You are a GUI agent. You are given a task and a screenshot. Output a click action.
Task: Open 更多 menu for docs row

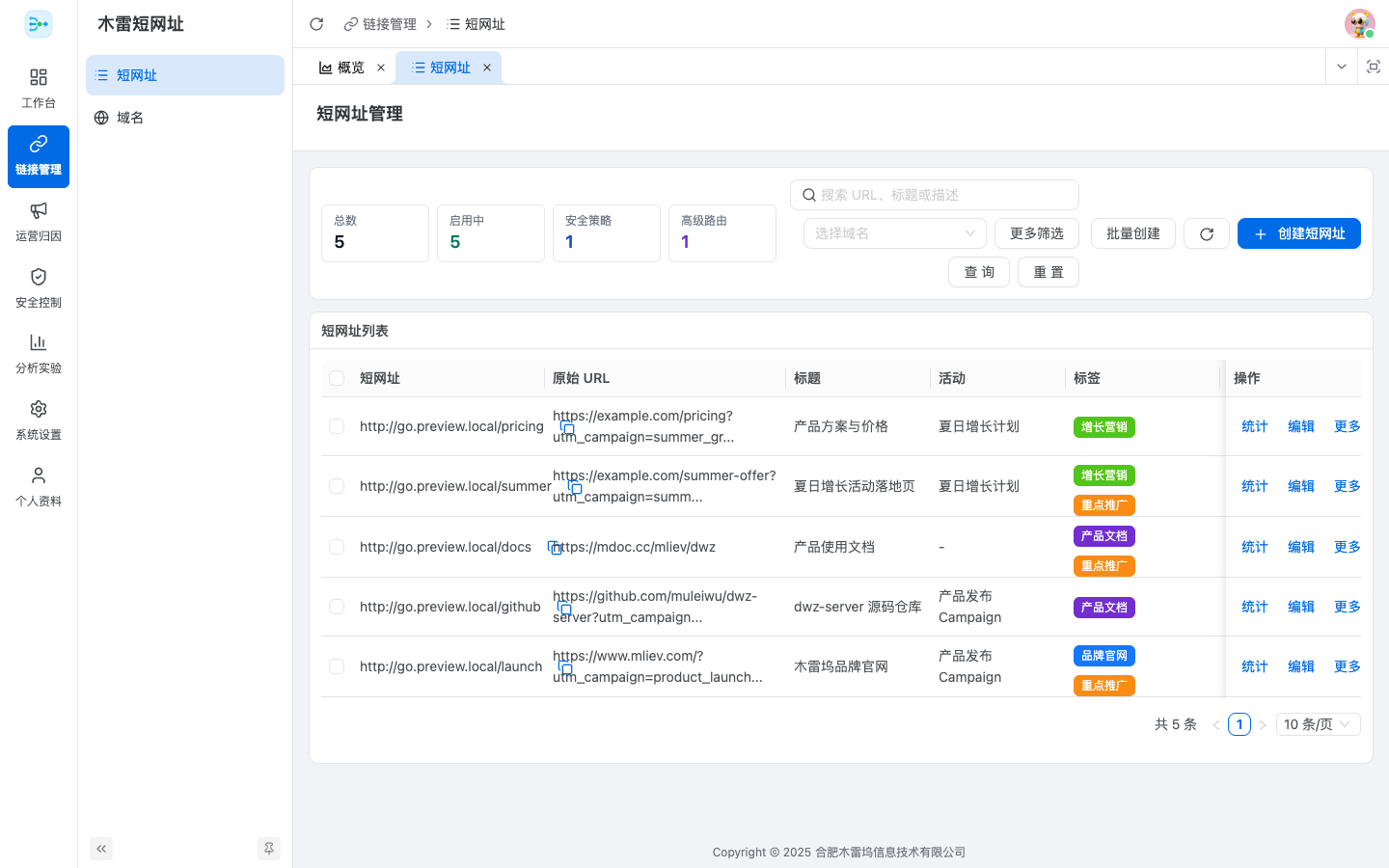pos(1348,547)
